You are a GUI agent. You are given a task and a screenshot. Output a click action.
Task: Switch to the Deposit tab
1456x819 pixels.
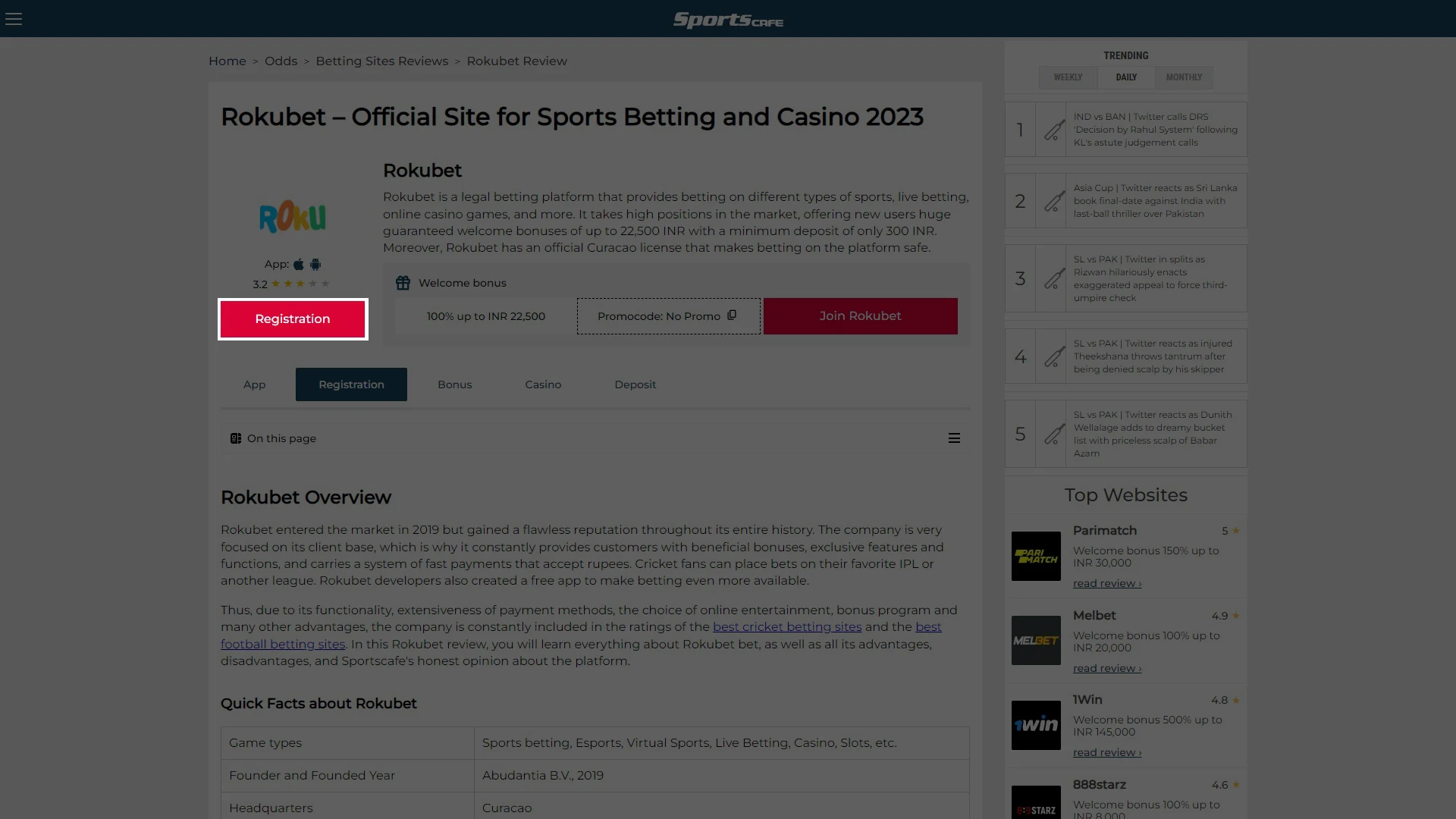pos(635,384)
